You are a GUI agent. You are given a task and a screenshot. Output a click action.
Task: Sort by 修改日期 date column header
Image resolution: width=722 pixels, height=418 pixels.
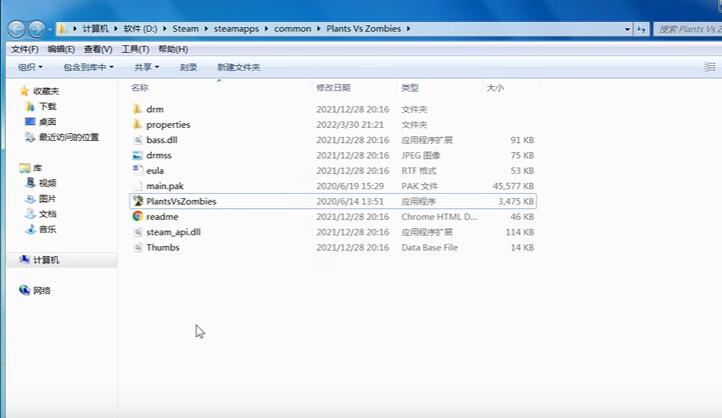pyautogui.click(x=333, y=87)
